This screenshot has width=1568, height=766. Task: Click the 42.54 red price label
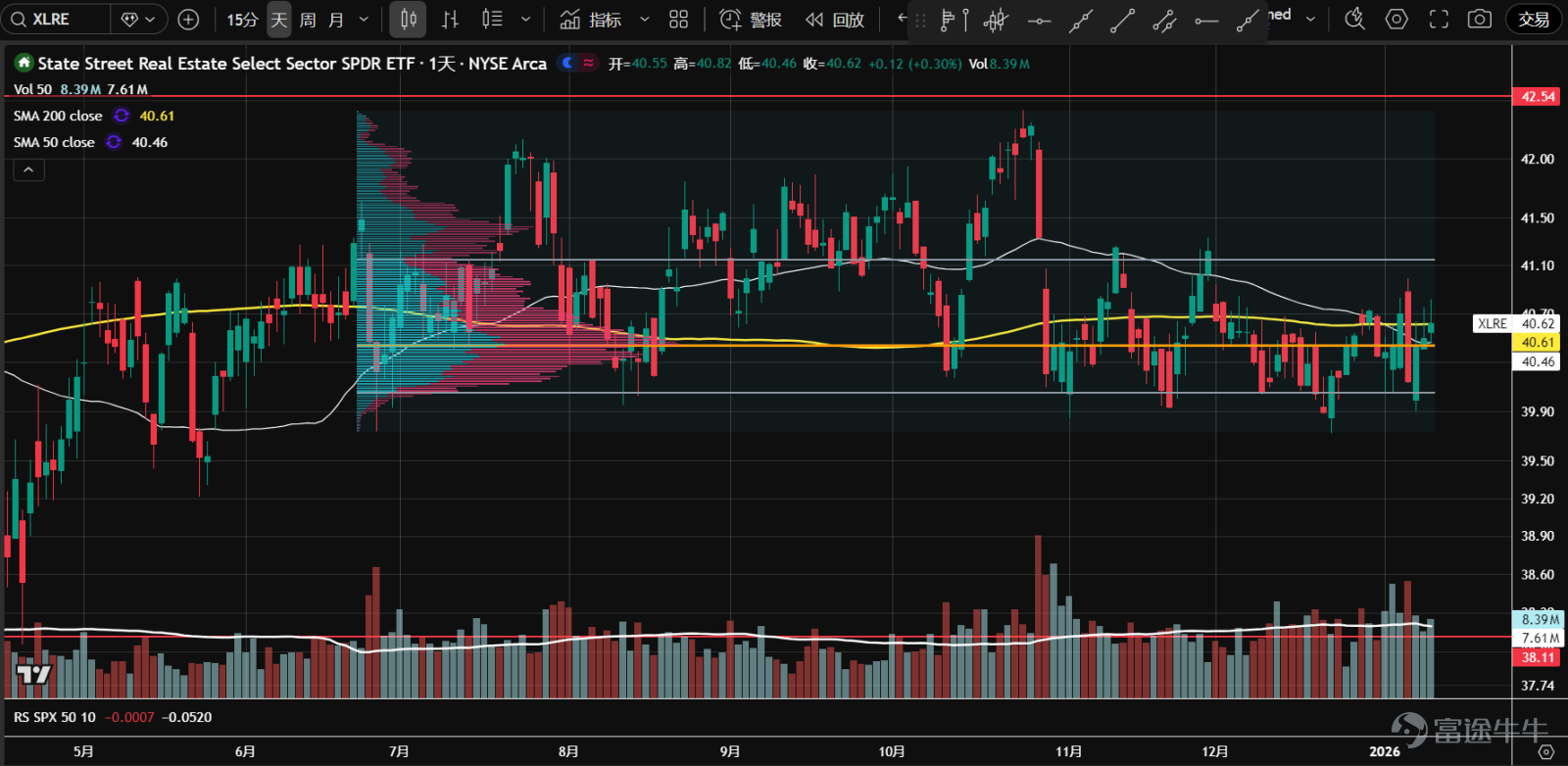(1538, 96)
